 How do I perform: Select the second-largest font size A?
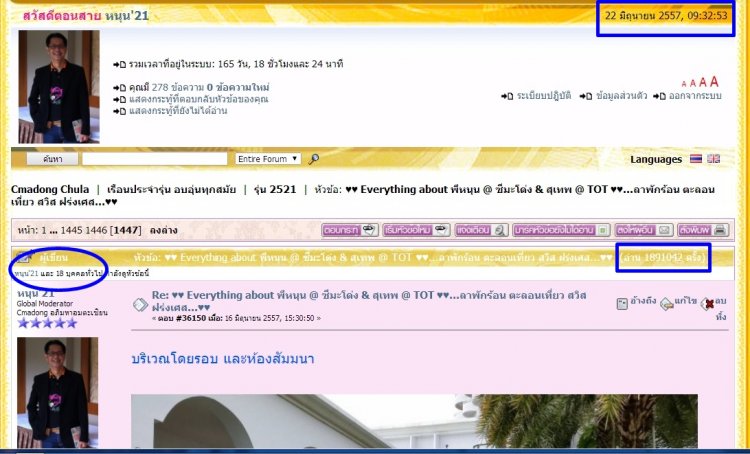(703, 82)
